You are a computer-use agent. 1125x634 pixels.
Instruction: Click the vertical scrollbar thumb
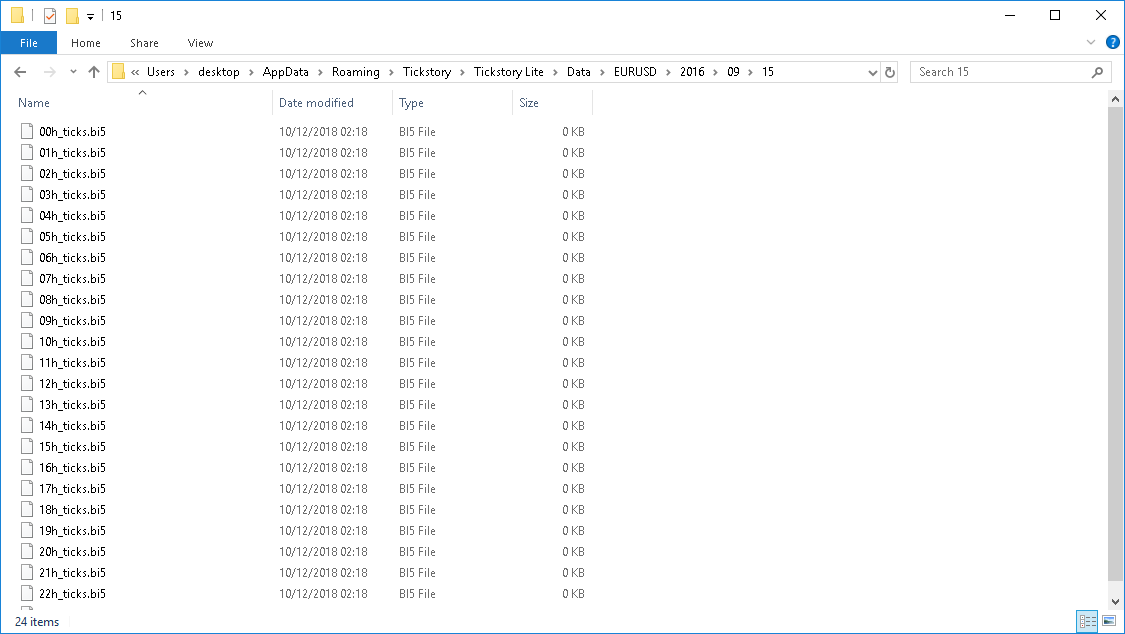click(x=1115, y=344)
